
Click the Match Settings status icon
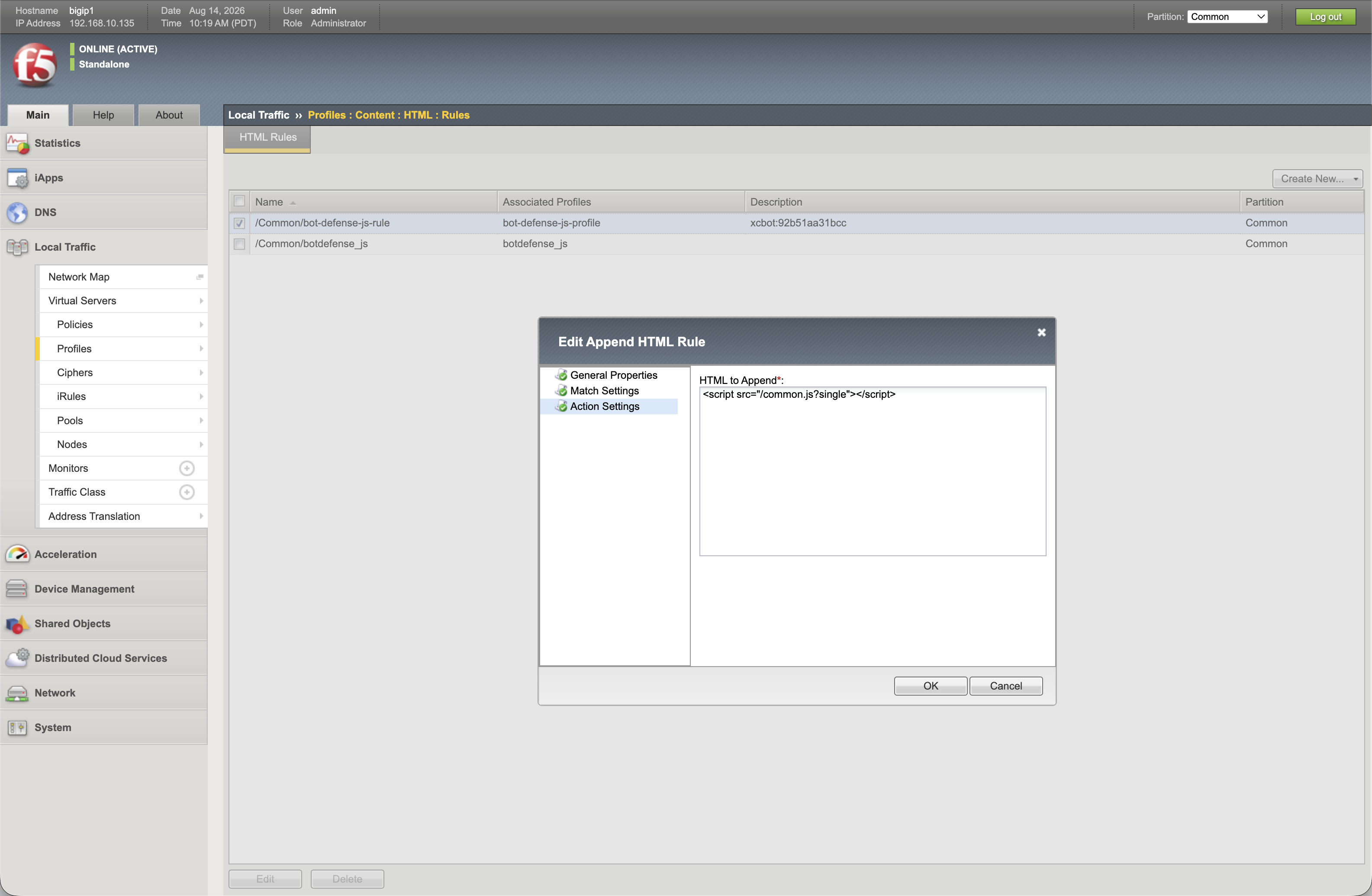(x=561, y=391)
